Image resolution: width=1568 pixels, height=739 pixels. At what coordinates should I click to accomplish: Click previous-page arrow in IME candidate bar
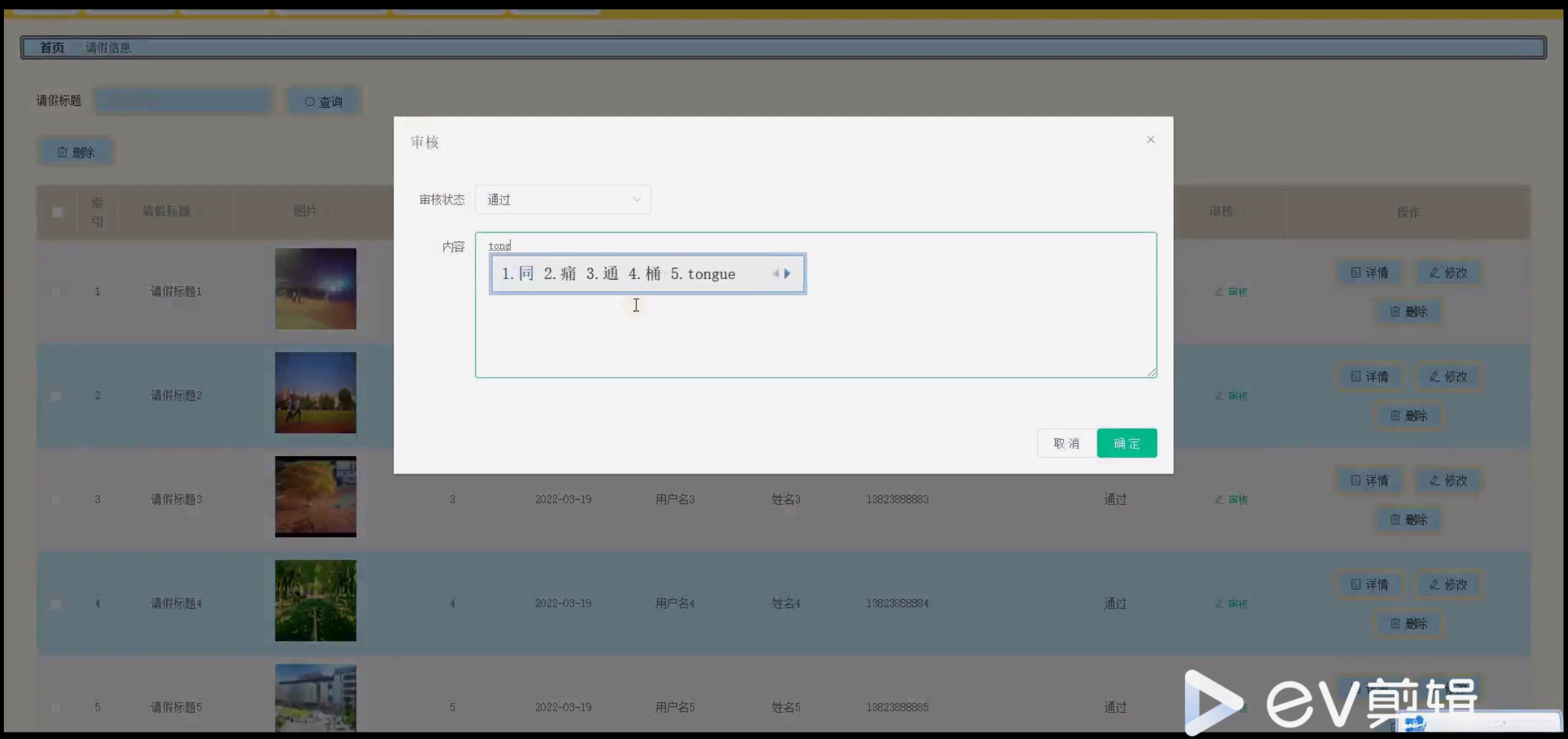coord(775,274)
